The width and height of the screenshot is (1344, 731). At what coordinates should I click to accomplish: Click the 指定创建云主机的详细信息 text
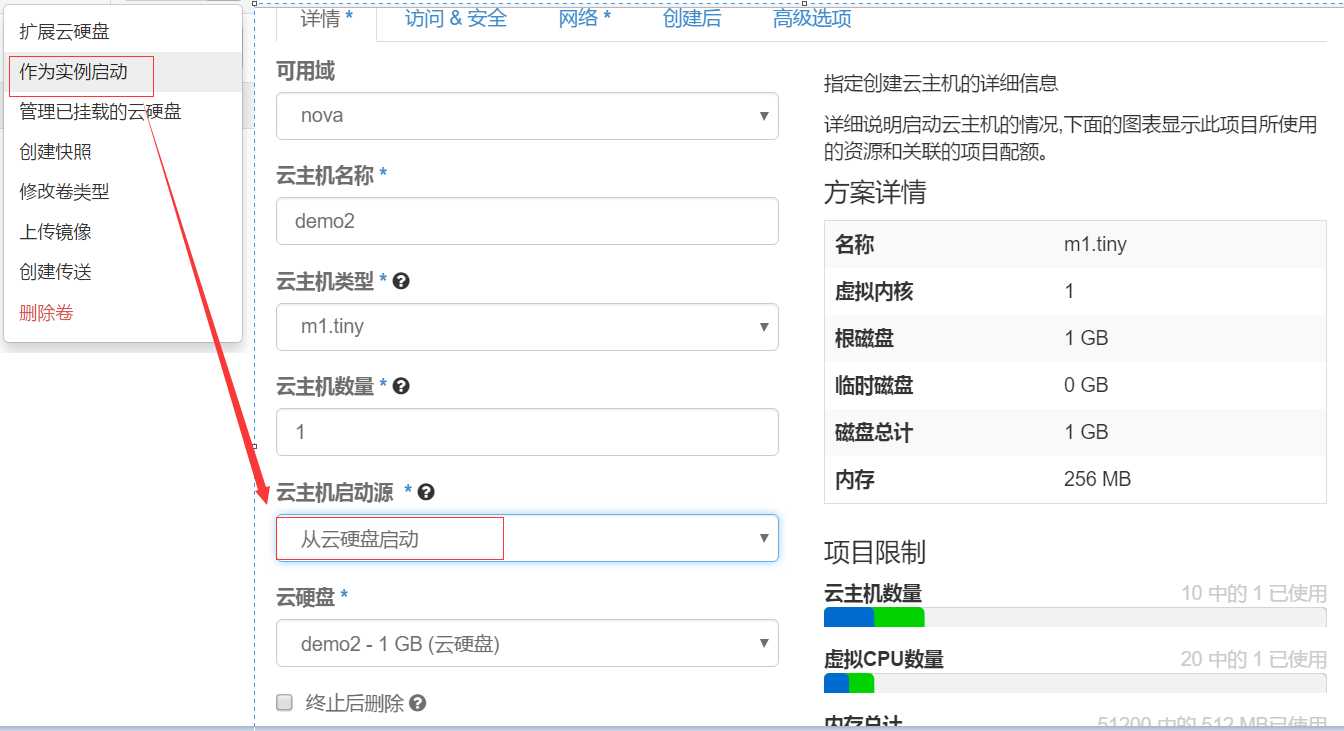[x=941, y=84]
